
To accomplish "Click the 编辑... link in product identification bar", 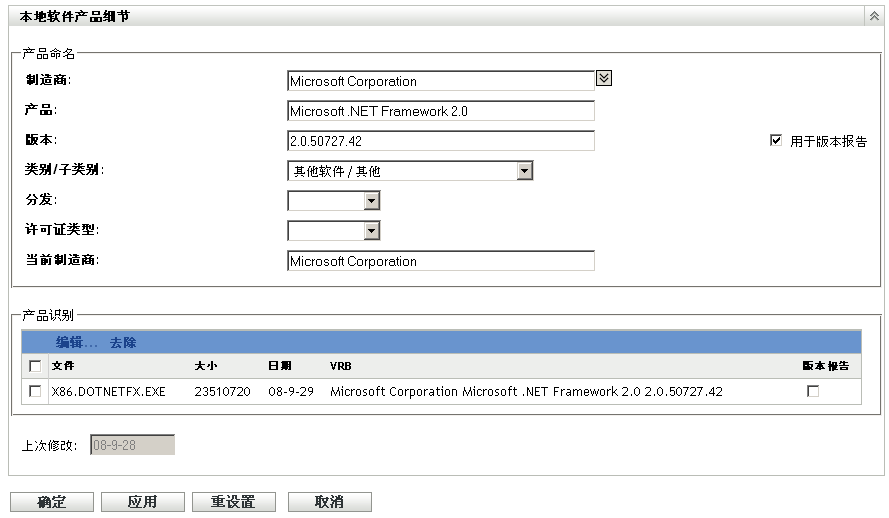I will [77, 342].
